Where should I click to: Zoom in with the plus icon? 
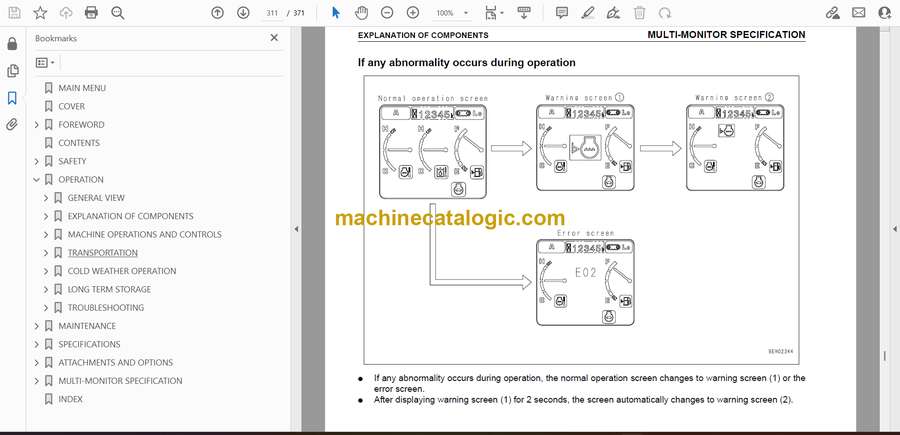(413, 13)
